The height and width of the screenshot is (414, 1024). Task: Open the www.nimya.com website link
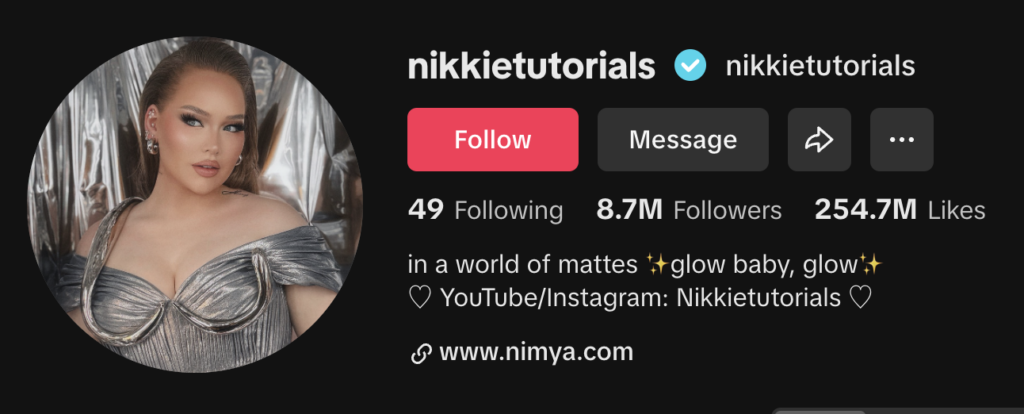point(536,353)
